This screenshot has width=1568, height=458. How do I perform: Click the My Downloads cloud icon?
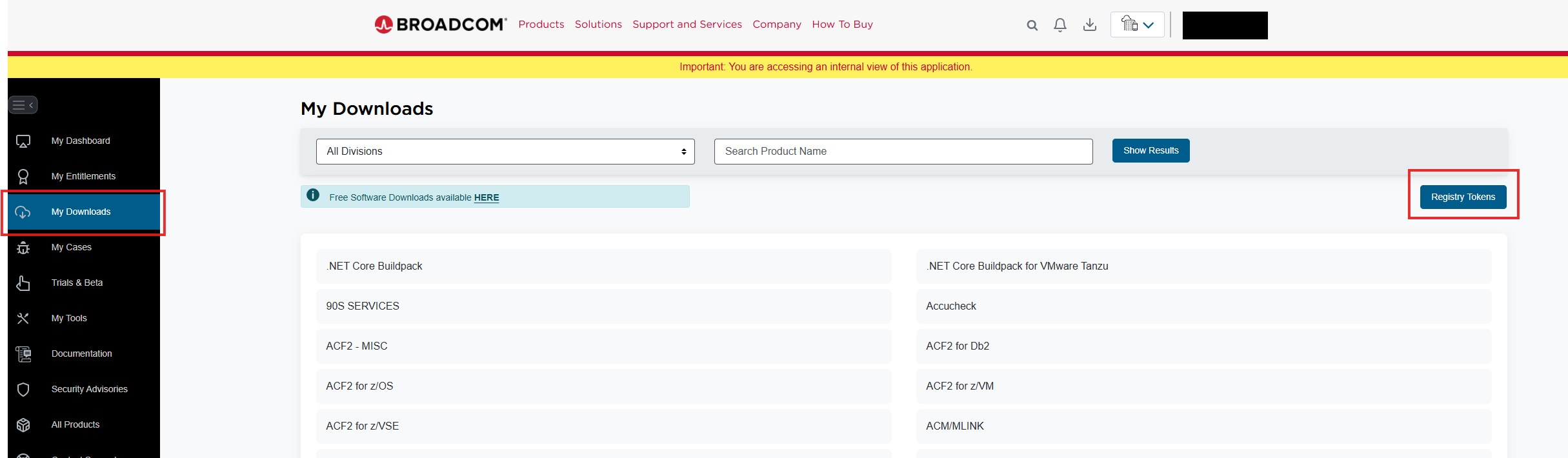click(23, 212)
